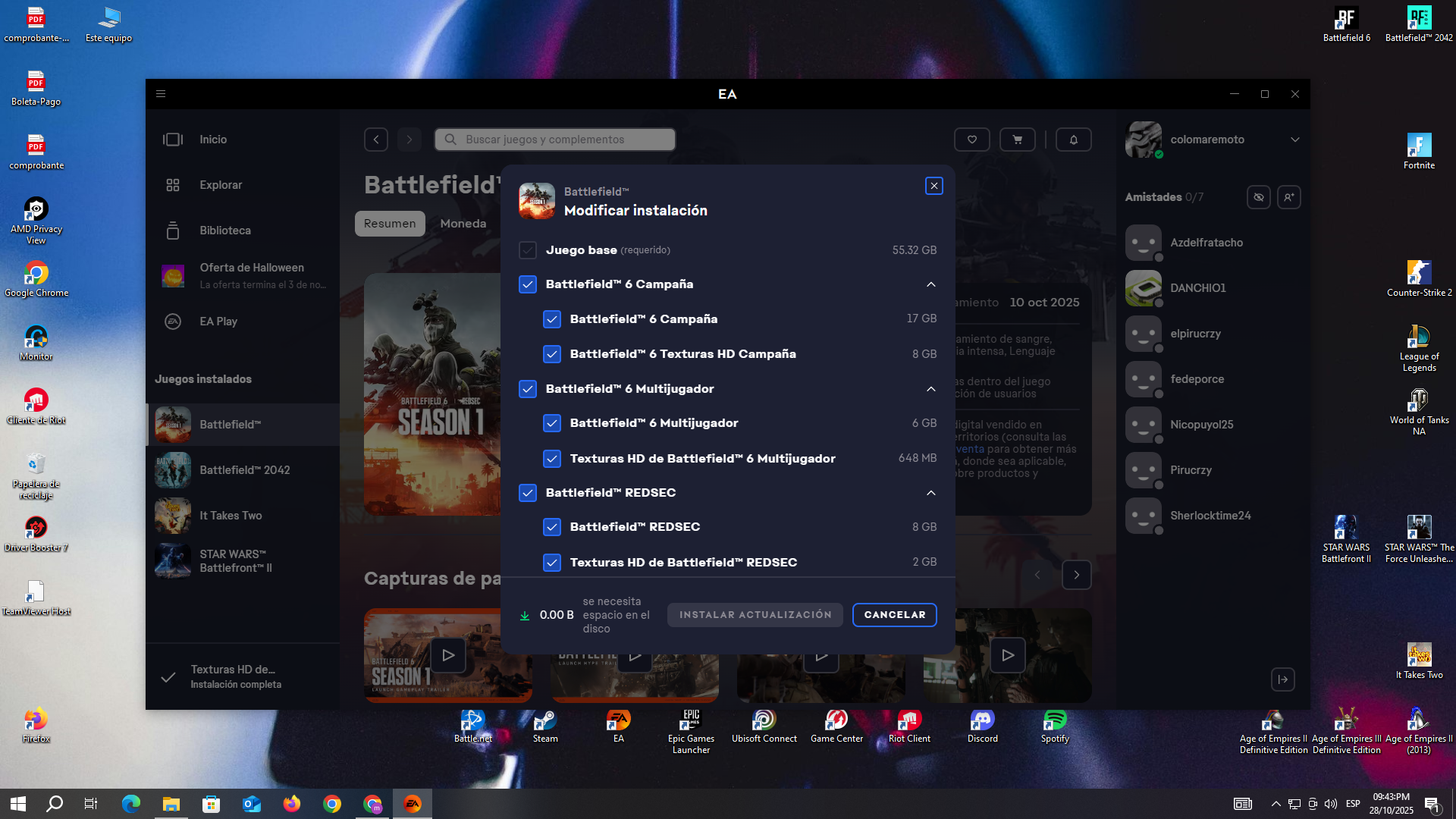Collapse the Battlefield 6 Multijugador section
Image resolution: width=1456 pixels, height=819 pixels.
930,389
